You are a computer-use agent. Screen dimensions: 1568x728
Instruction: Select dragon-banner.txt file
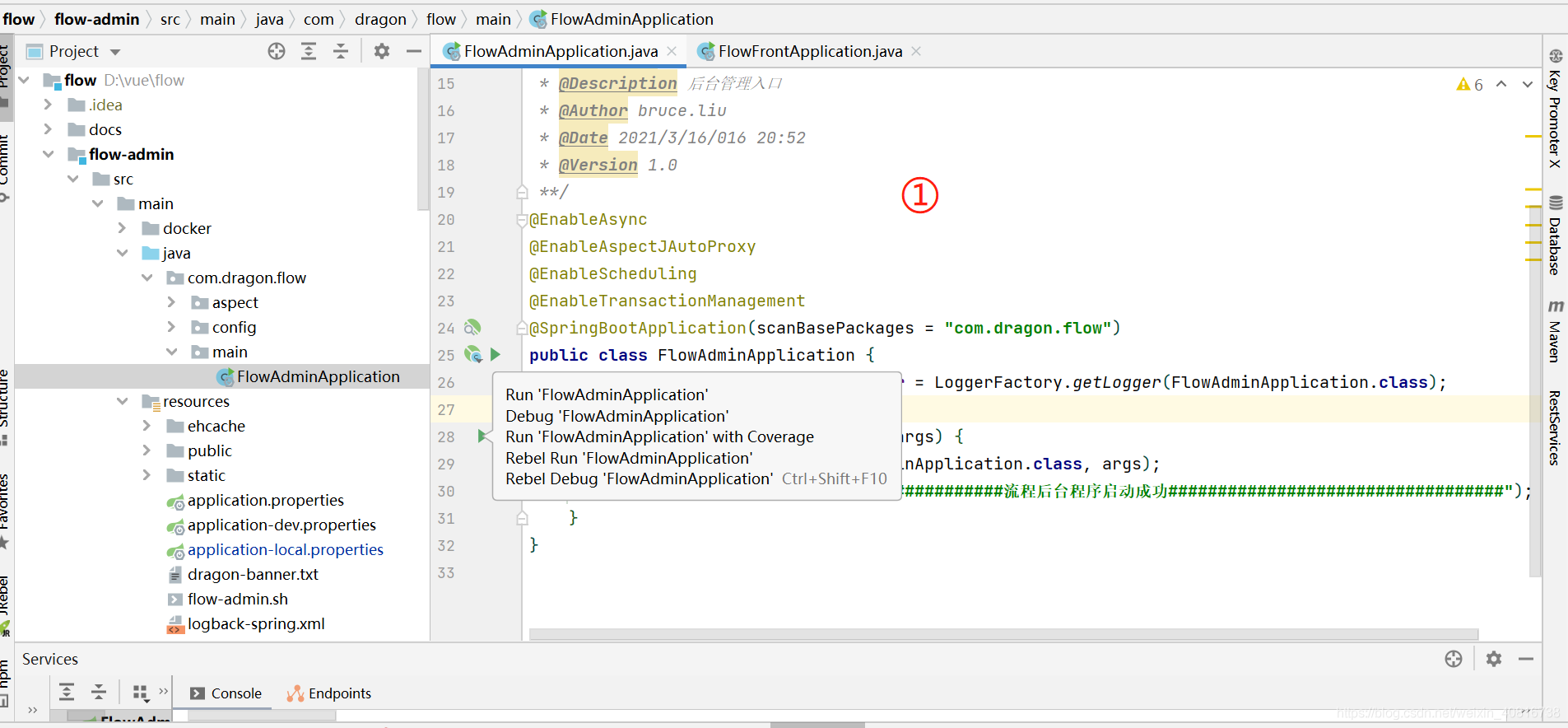(253, 574)
